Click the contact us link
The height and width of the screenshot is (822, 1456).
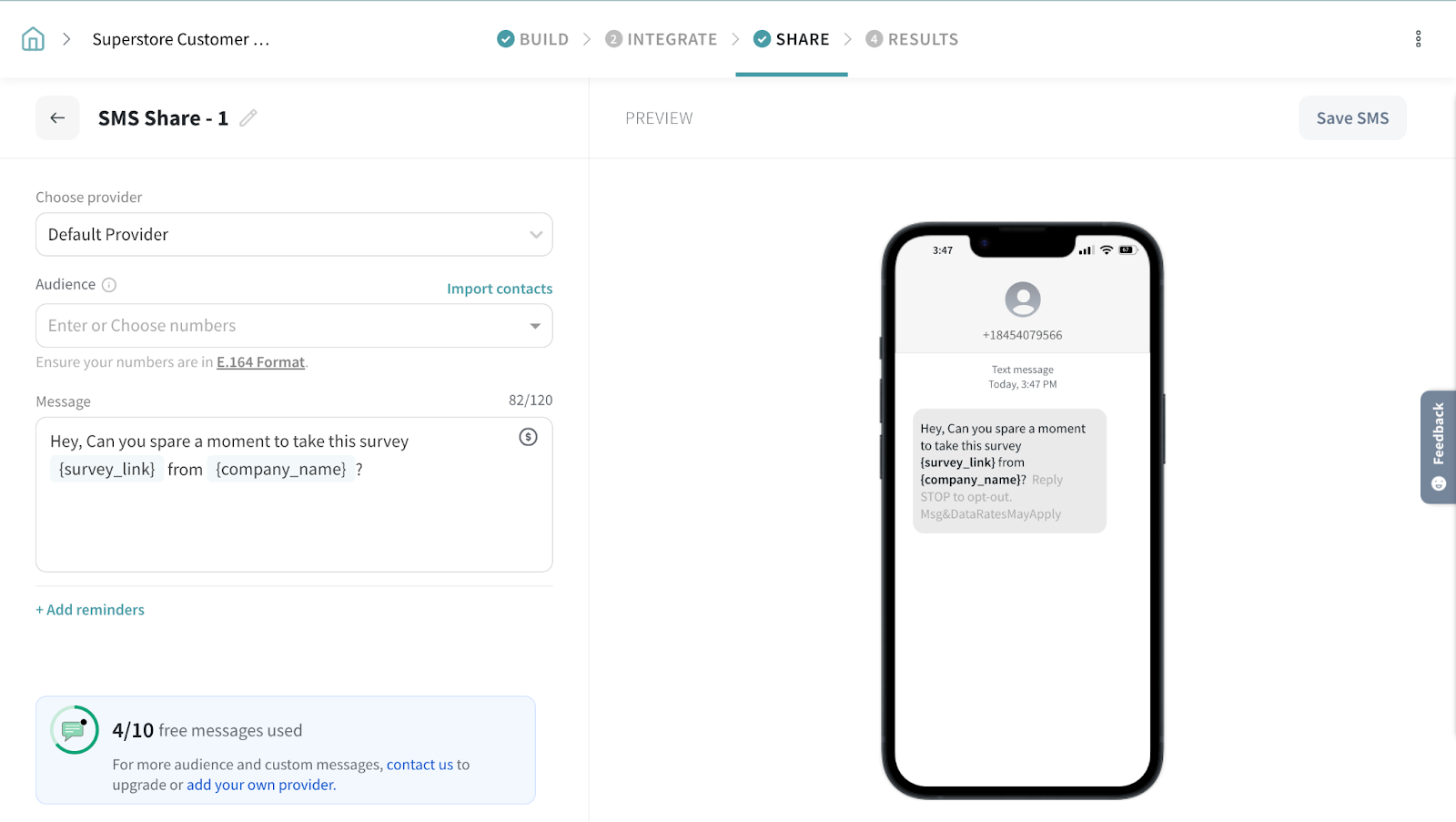420,765
